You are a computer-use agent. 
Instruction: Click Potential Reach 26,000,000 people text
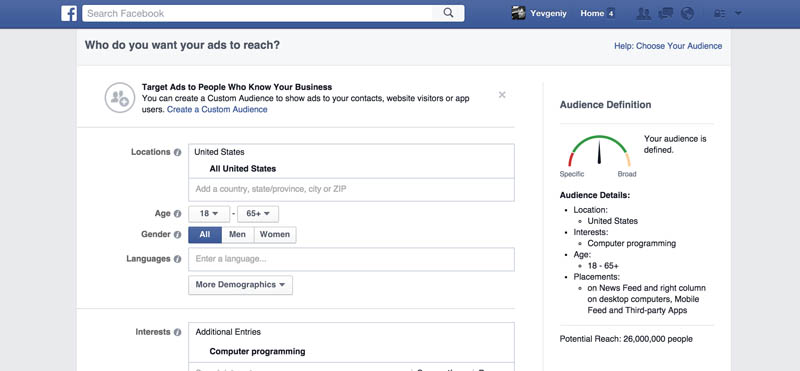pos(626,339)
